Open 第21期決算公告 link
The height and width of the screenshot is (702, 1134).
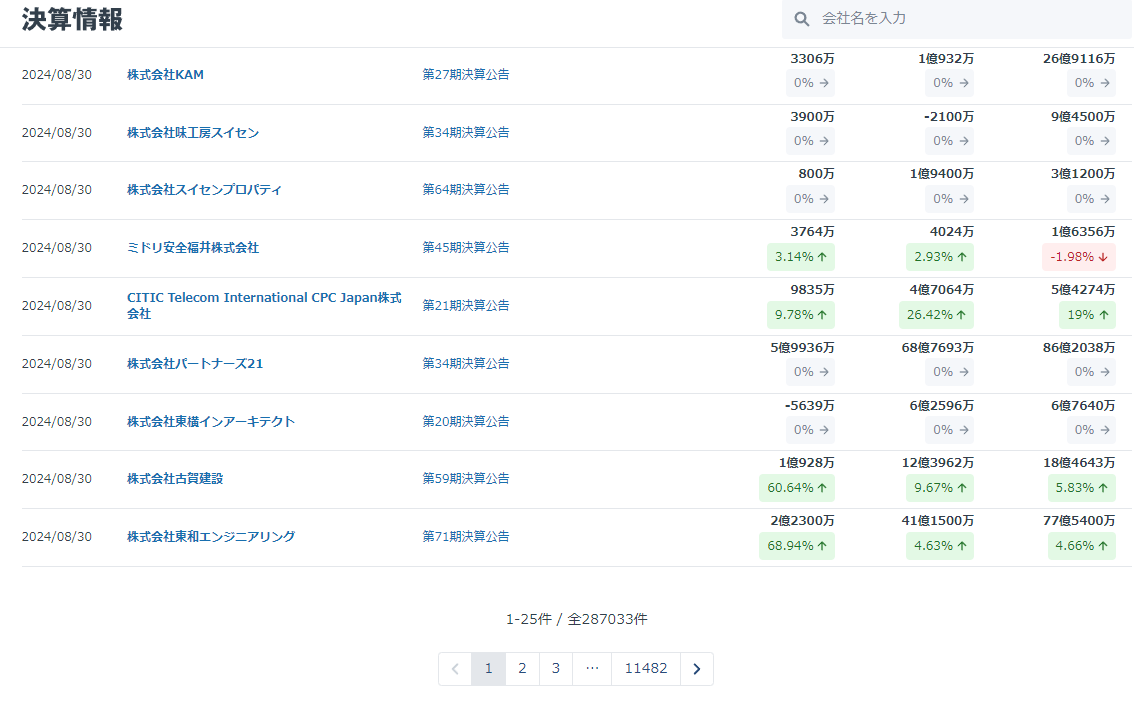466,305
